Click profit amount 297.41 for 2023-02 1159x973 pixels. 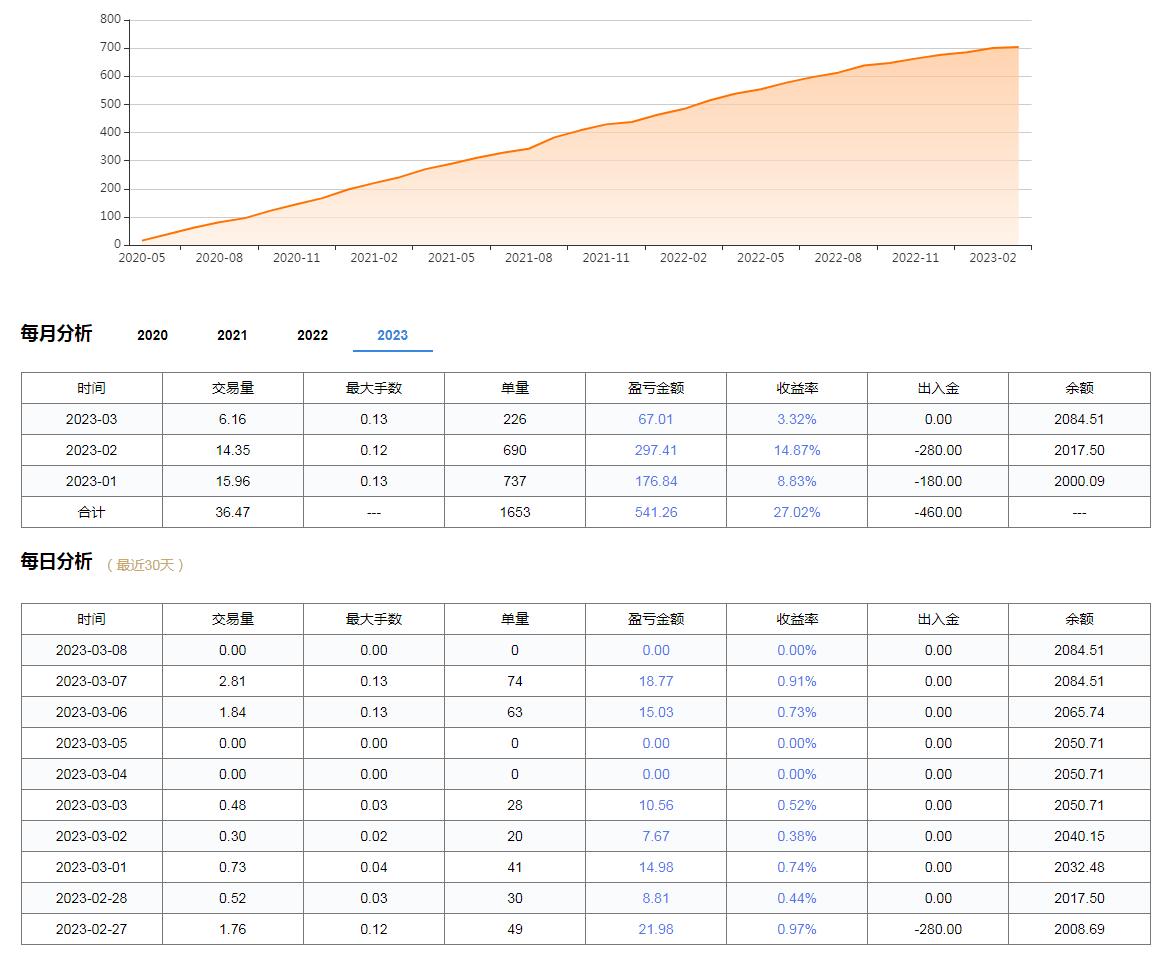(x=656, y=450)
